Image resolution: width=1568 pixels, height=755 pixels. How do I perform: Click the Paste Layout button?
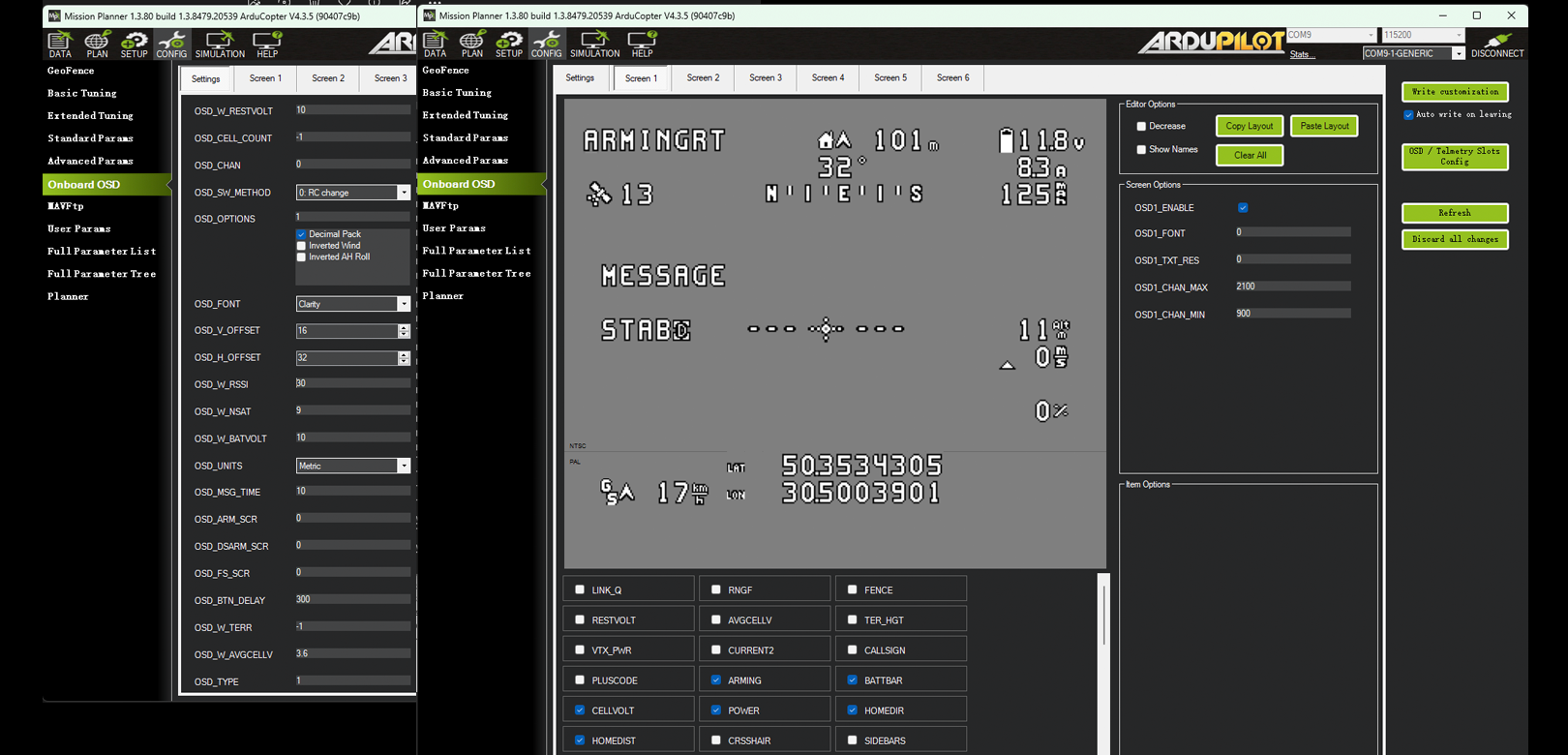[1324, 126]
